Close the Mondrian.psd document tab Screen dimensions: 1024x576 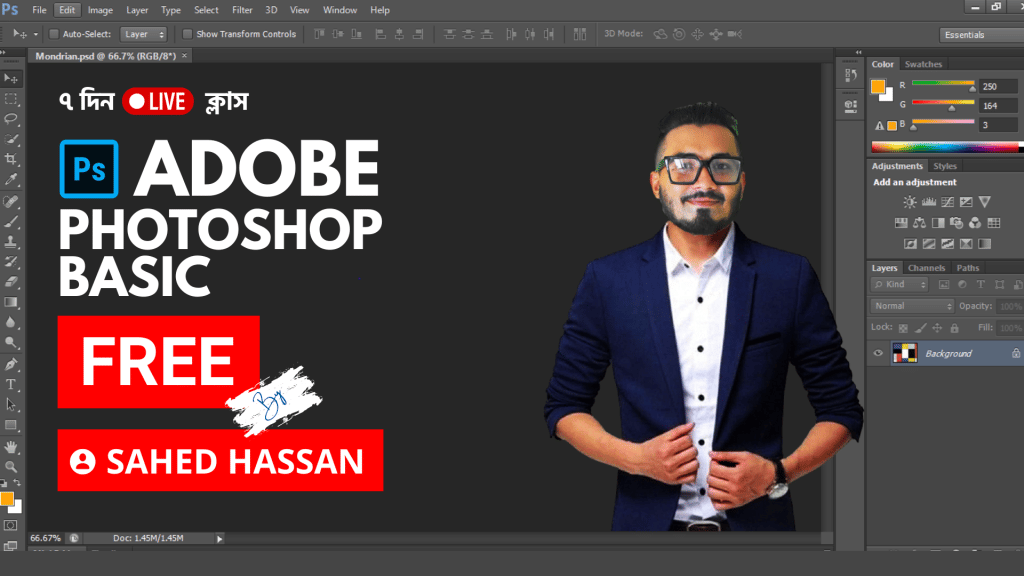pyautogui.click(x=184, y=56)
